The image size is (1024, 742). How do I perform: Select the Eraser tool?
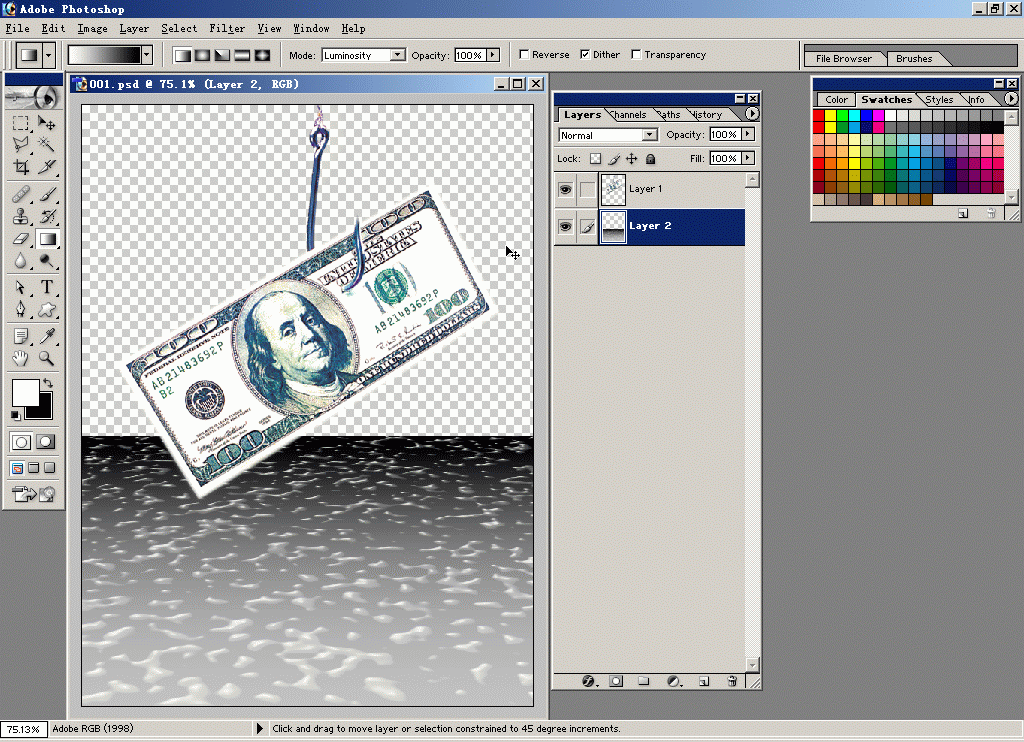[x=21, y=239]
